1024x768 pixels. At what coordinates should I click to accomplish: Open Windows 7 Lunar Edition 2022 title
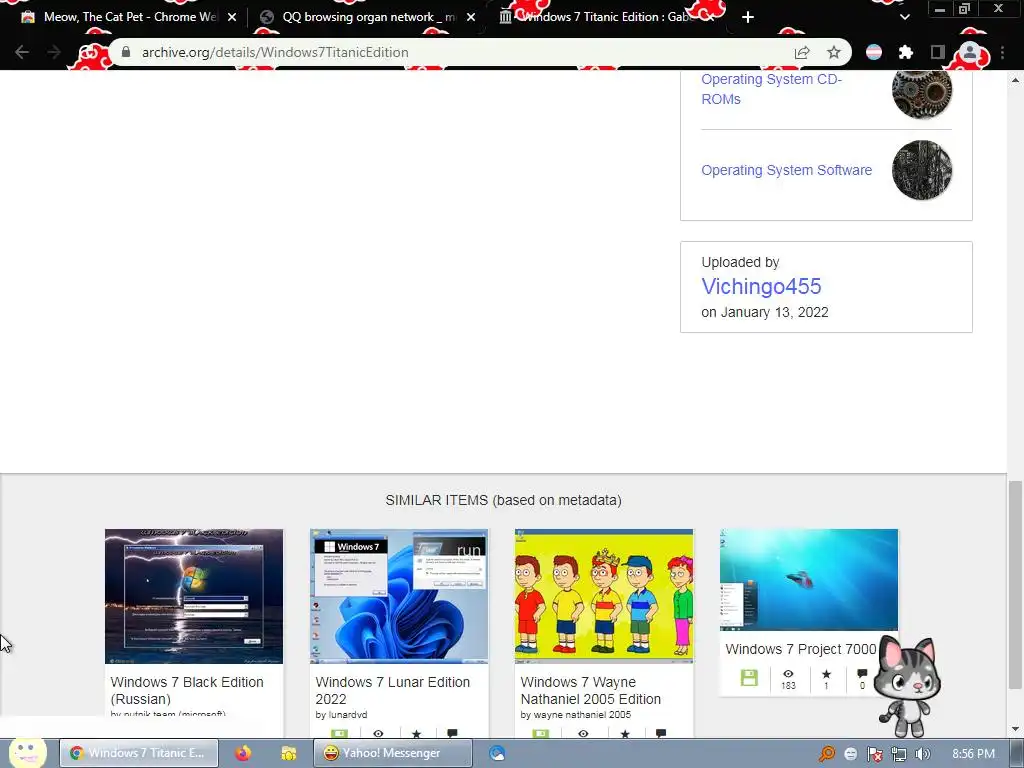(392, 690)
